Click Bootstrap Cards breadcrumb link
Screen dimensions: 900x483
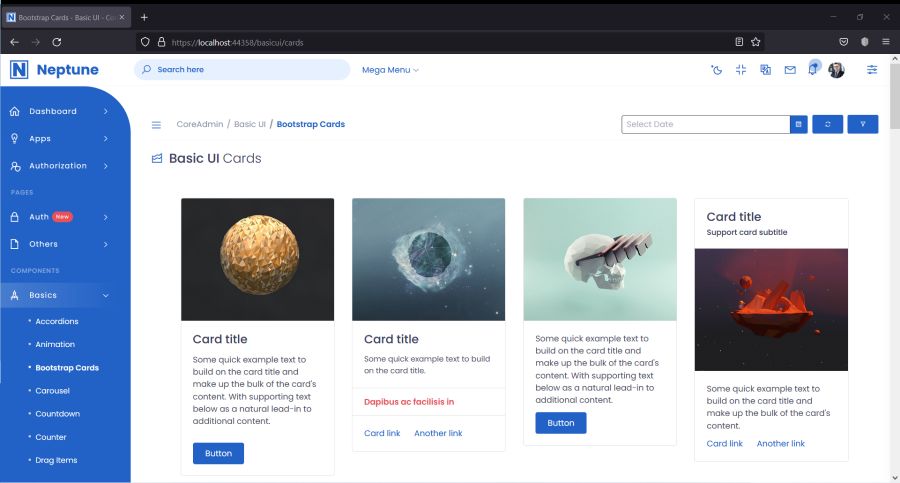point(311,124)
